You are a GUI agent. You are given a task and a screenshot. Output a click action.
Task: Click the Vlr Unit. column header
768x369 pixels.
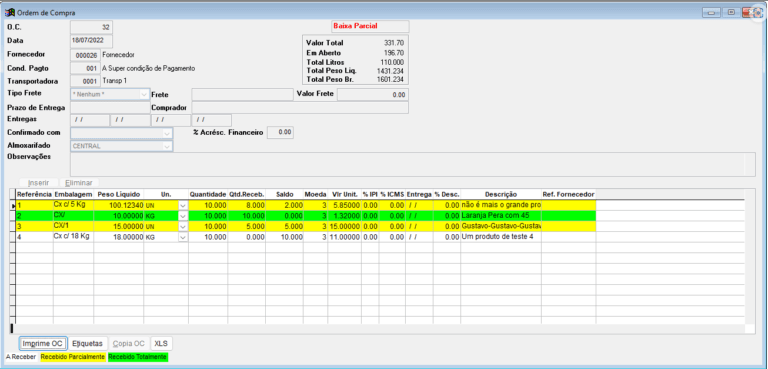point(345,195)
